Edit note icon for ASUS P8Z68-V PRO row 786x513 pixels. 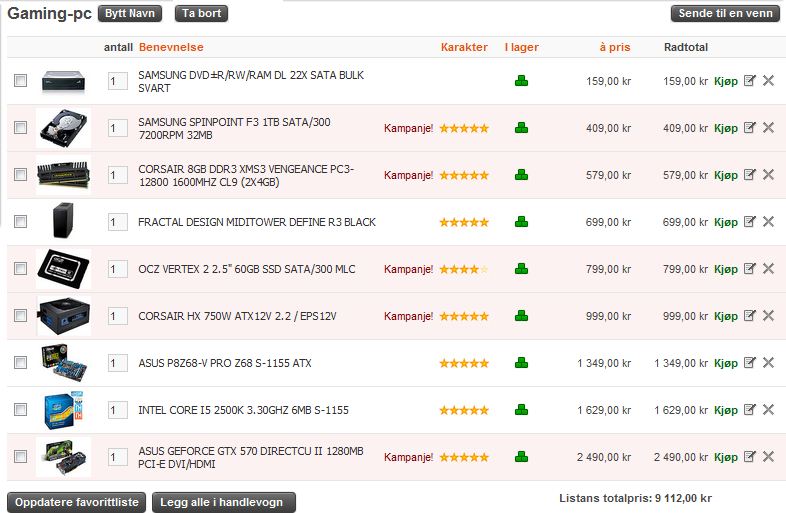point(749,363)
